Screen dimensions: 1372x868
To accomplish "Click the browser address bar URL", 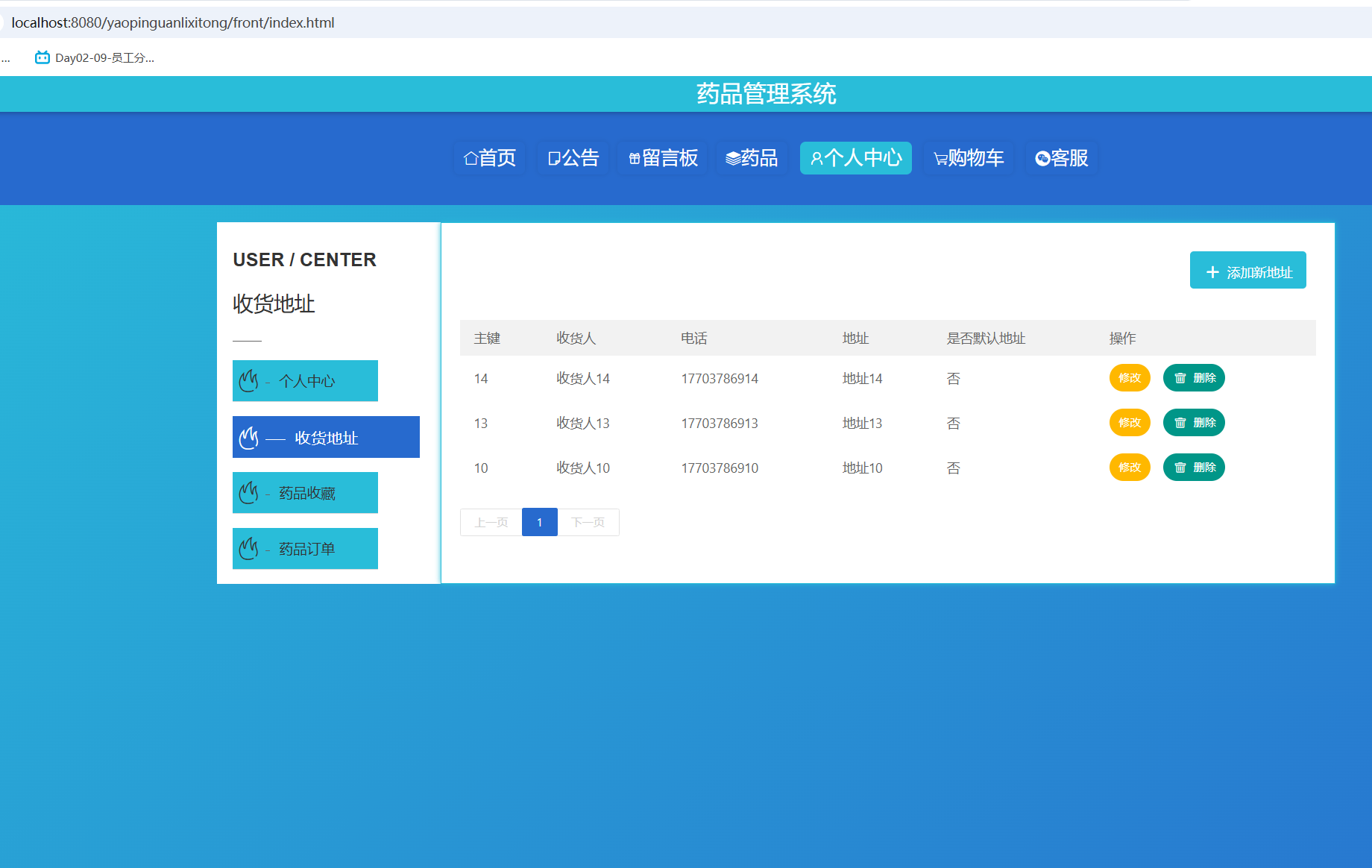I will (x=173, y=22).
